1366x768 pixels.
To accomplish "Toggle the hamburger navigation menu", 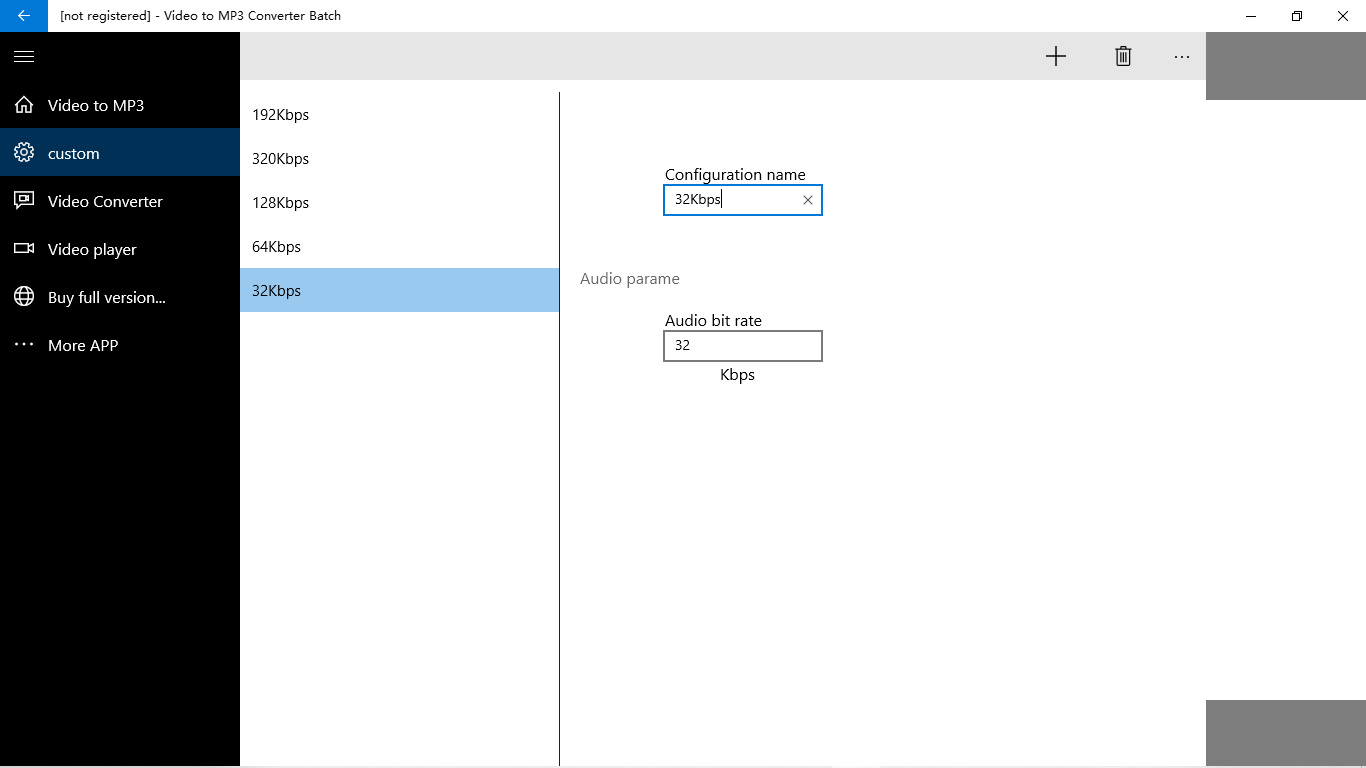I will 24,57.
